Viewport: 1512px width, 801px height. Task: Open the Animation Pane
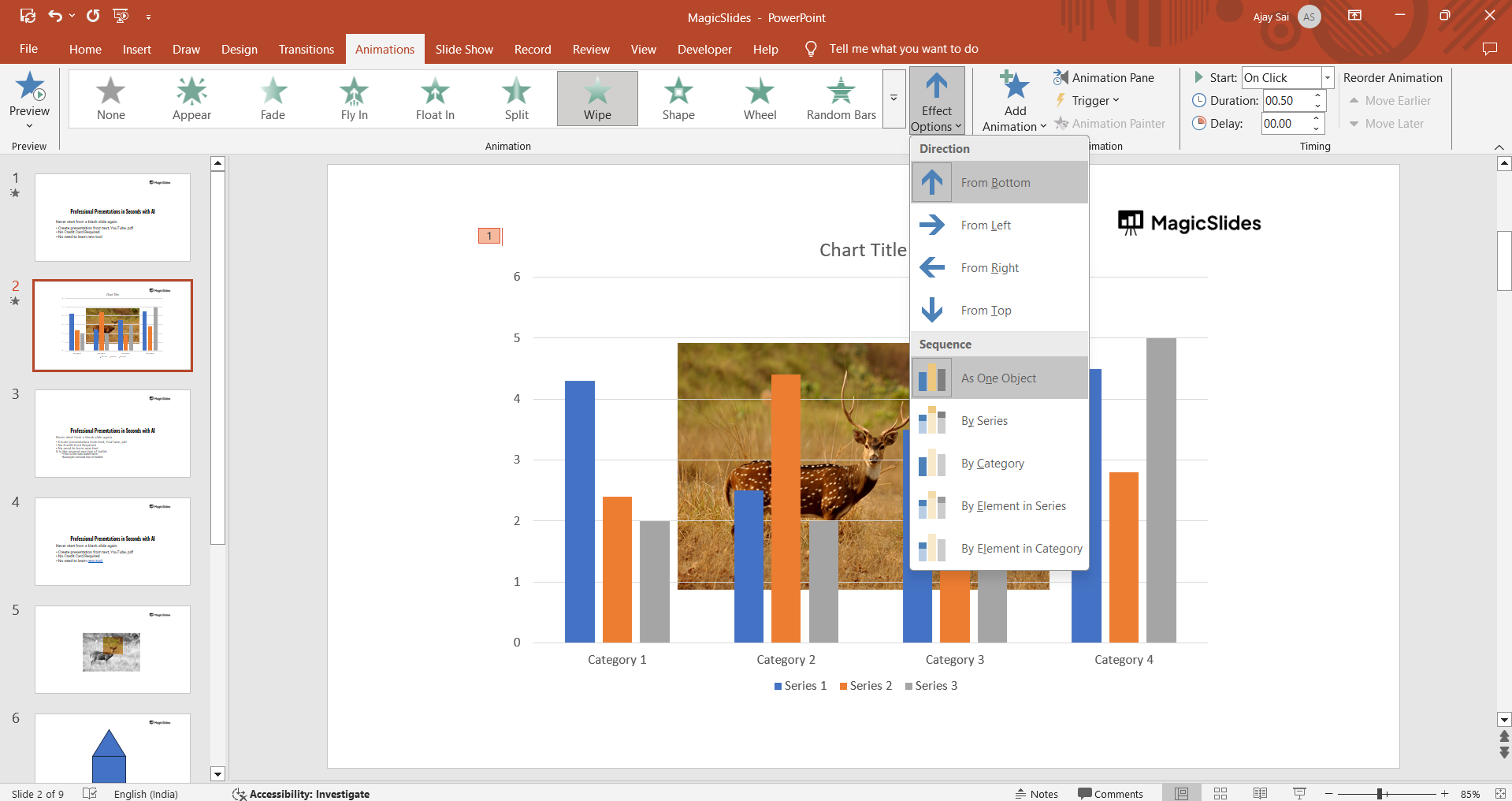(x=1104, y=77)
